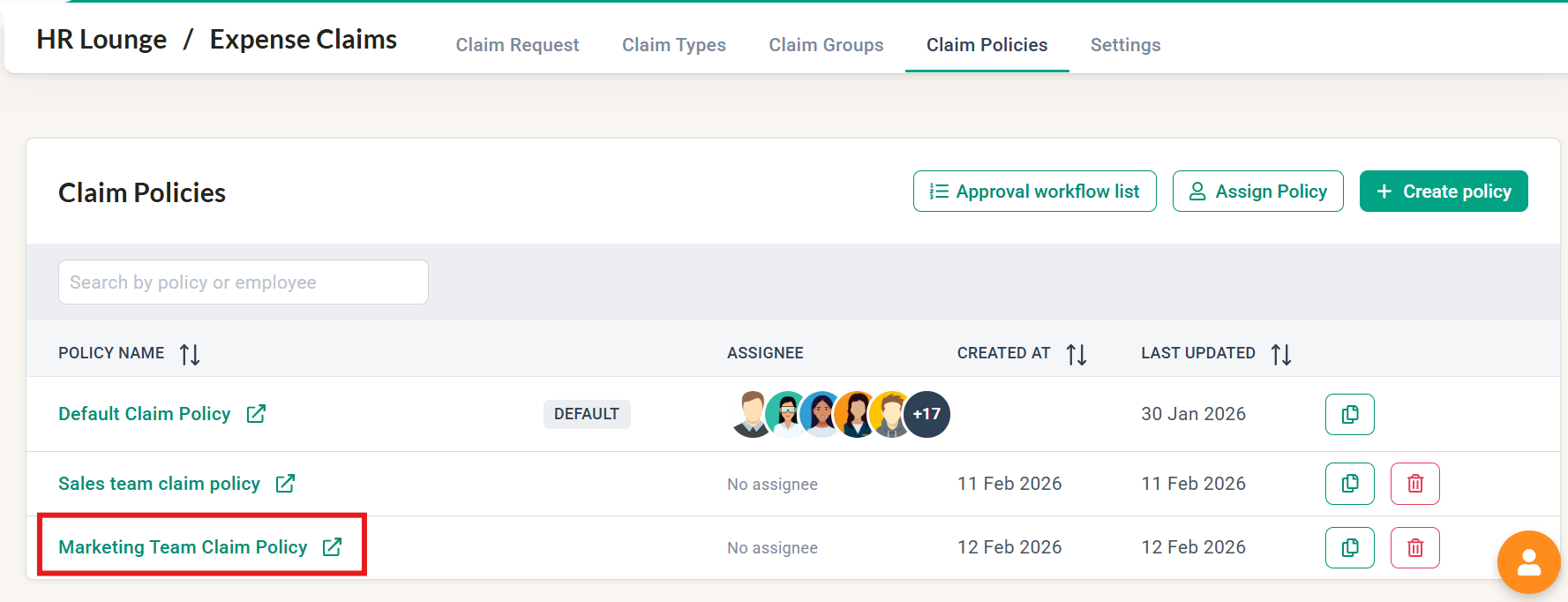Click the ASSIGNEE column header
This screenshot has width=1568, height=602.
(x=765, y=353)
